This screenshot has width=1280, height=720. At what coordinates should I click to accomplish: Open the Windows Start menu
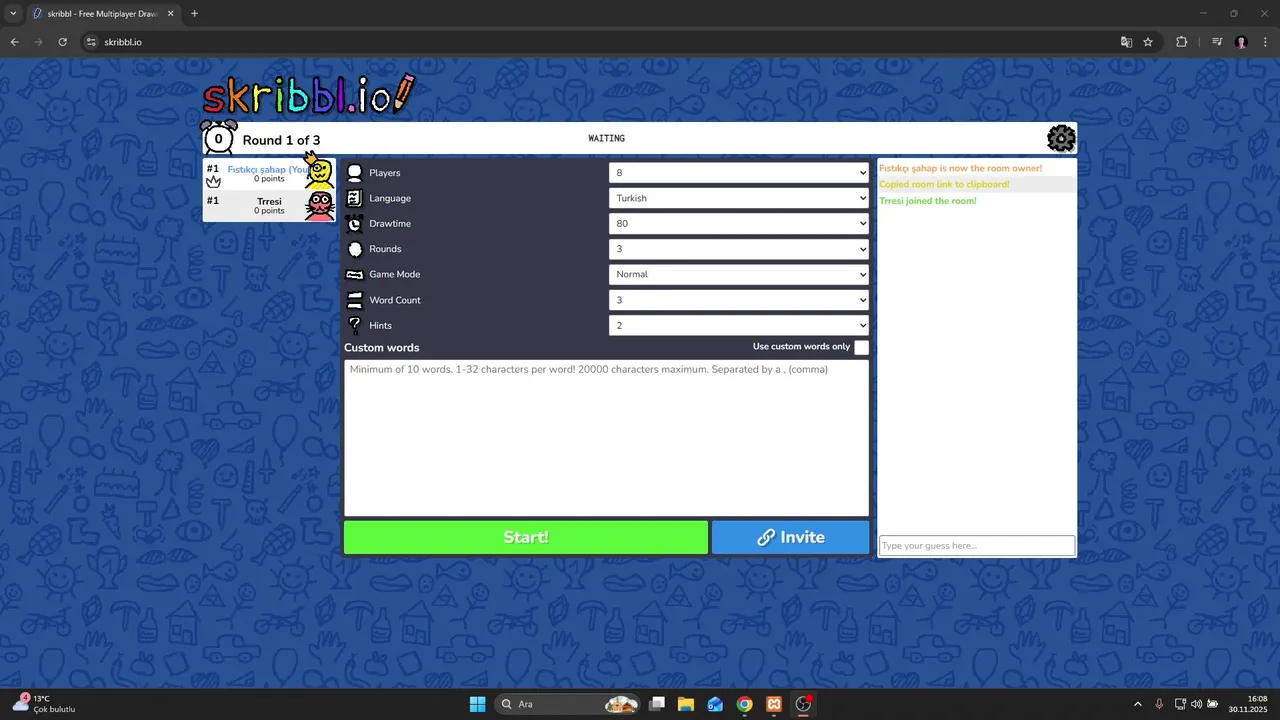[477, 704]
